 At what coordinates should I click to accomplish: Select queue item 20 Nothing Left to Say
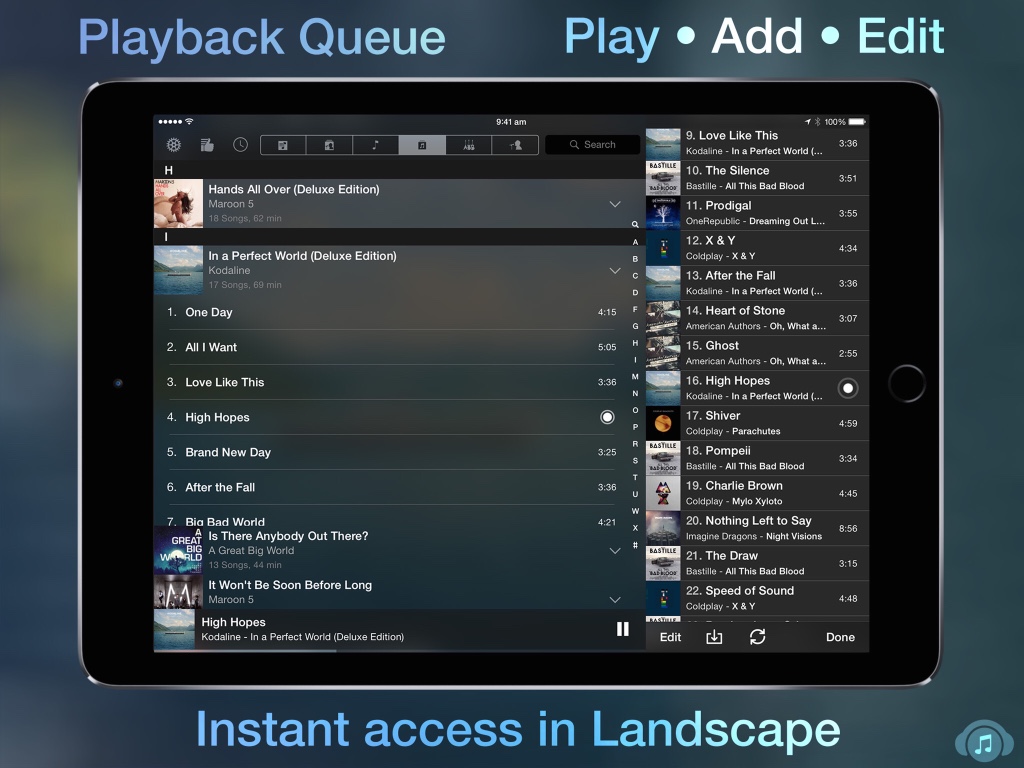(758, 528)
